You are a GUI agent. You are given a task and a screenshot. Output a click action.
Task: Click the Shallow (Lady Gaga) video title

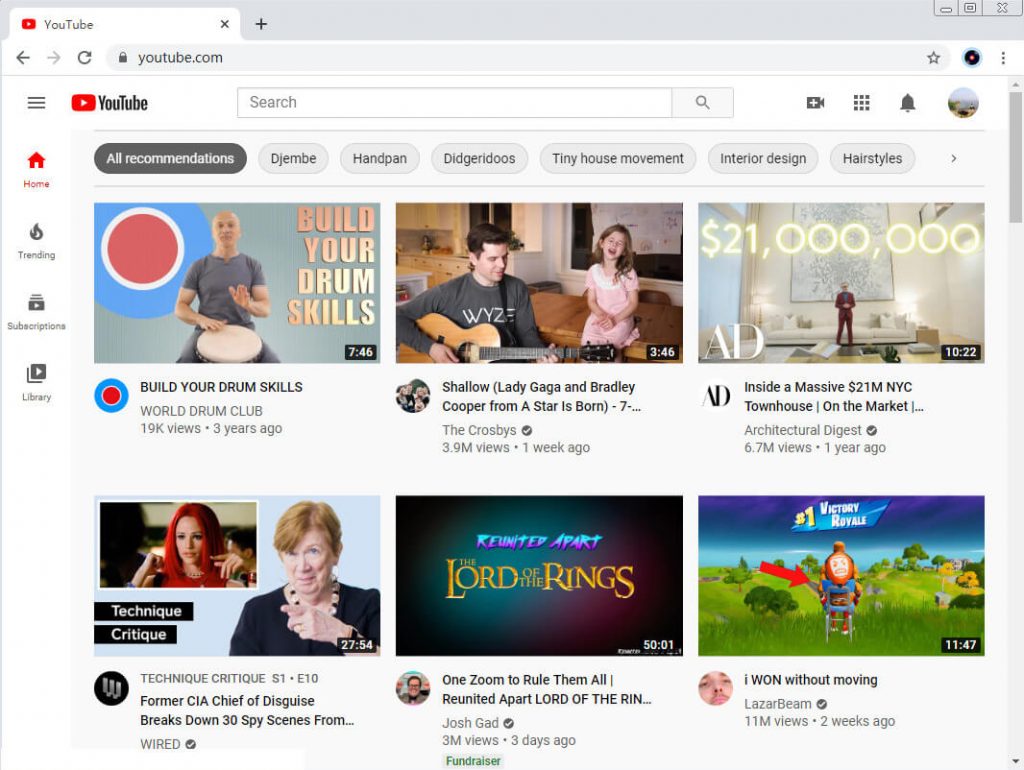pos(541,396)
